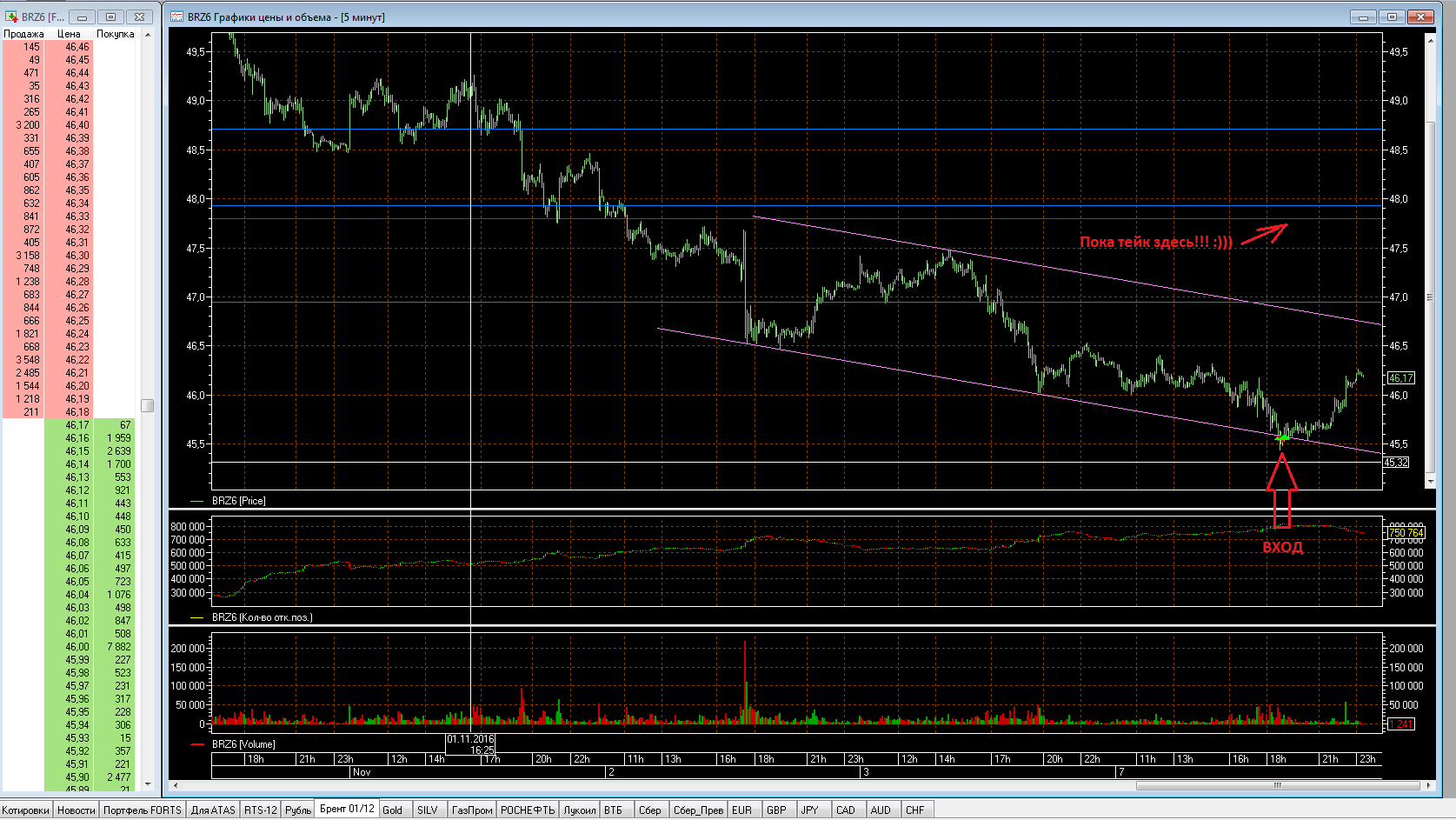Minimize the chart window
Image resolution: width=1456 pixels, height=820 pixels.
[x=1363, y=17]
